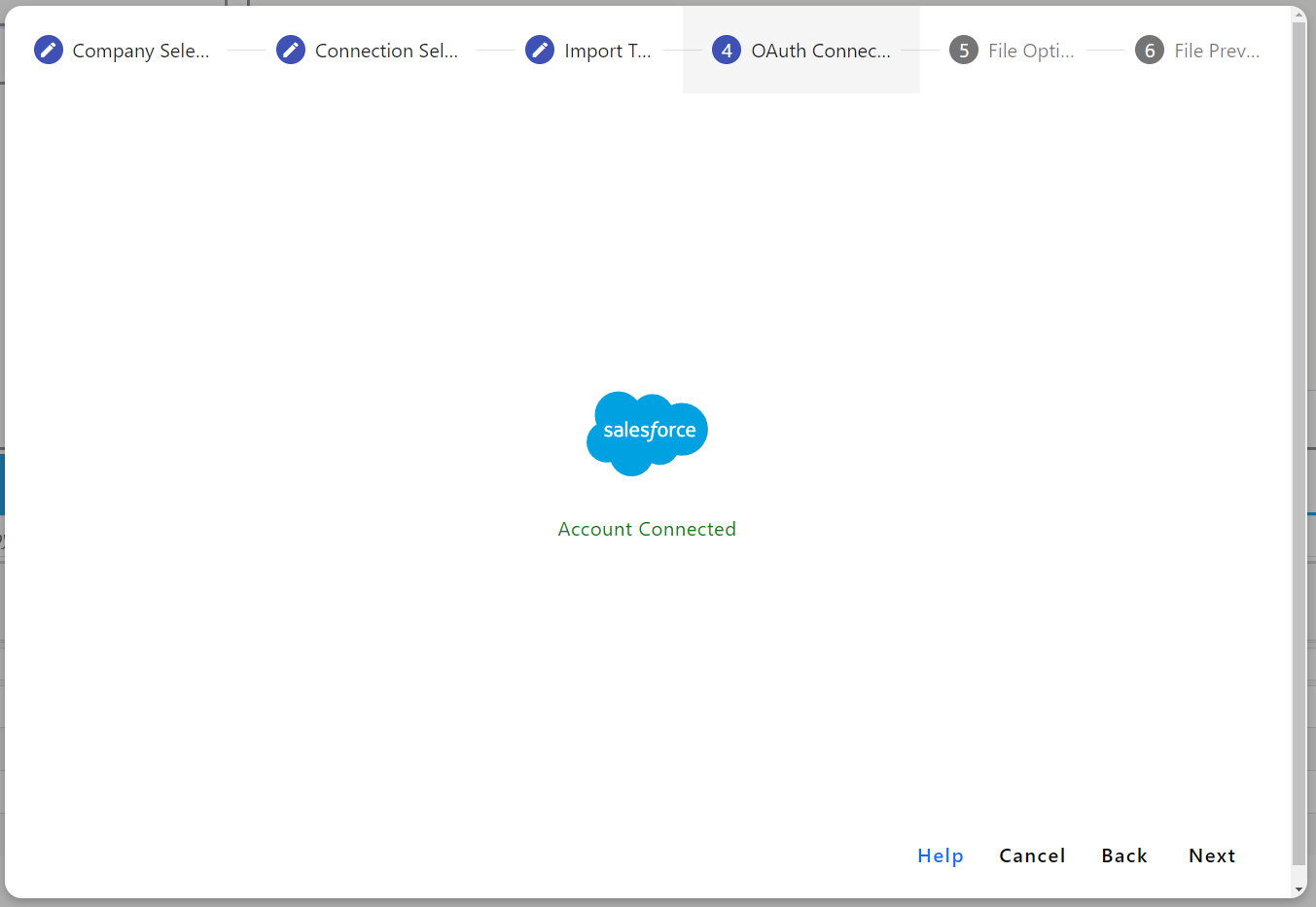Viewport: 1316px width, 907px height.
Task: Click the scrollbar up arrow
Action: [1299, 14]
